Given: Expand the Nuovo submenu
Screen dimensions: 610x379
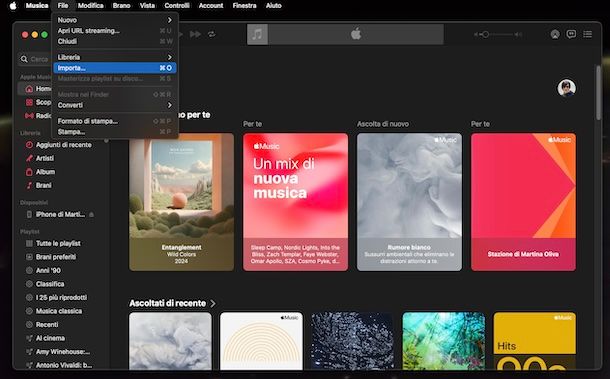Looking at the screenshot, I should pos(115,20).
